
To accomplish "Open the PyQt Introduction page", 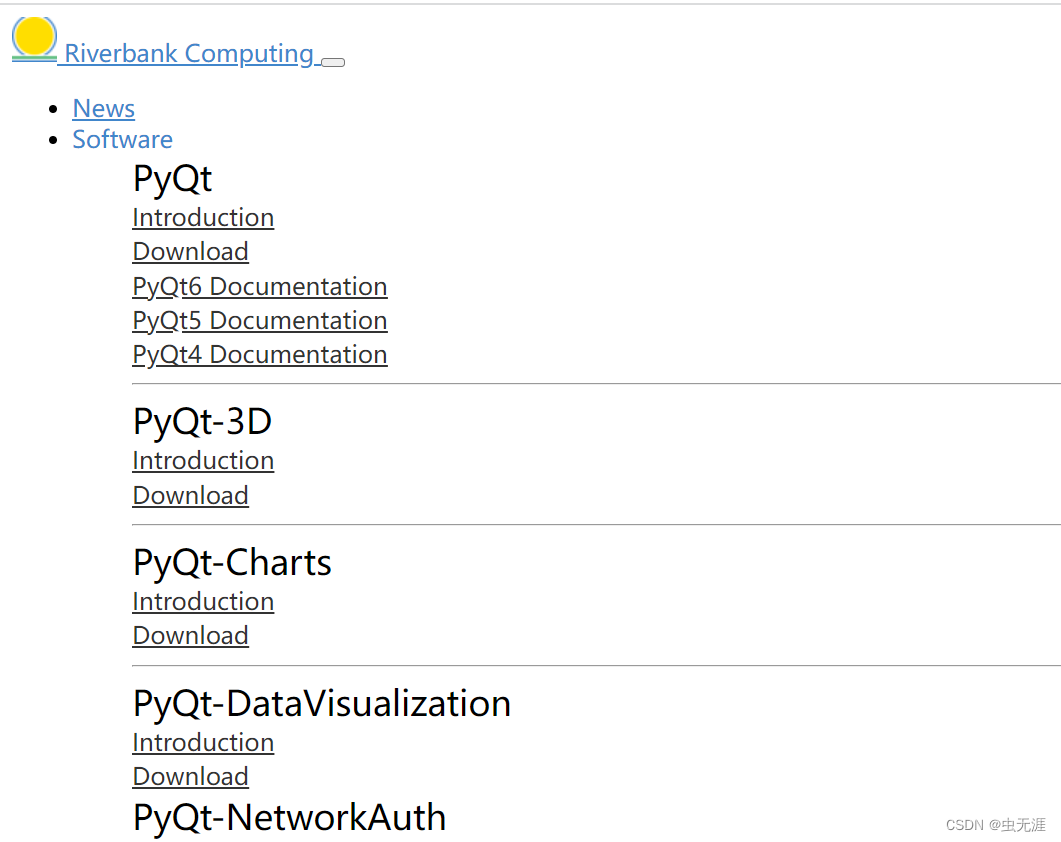I will 202,217.
